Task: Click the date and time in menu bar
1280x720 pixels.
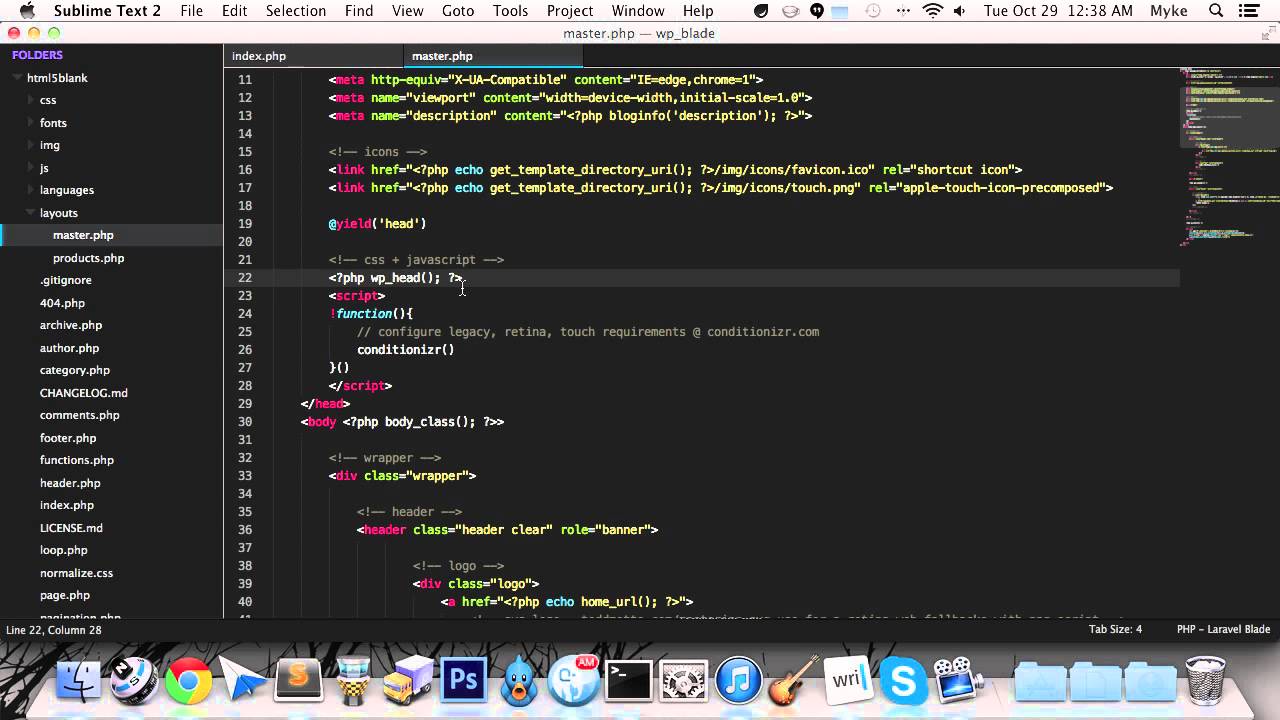Action: [x=1058, y=11]
